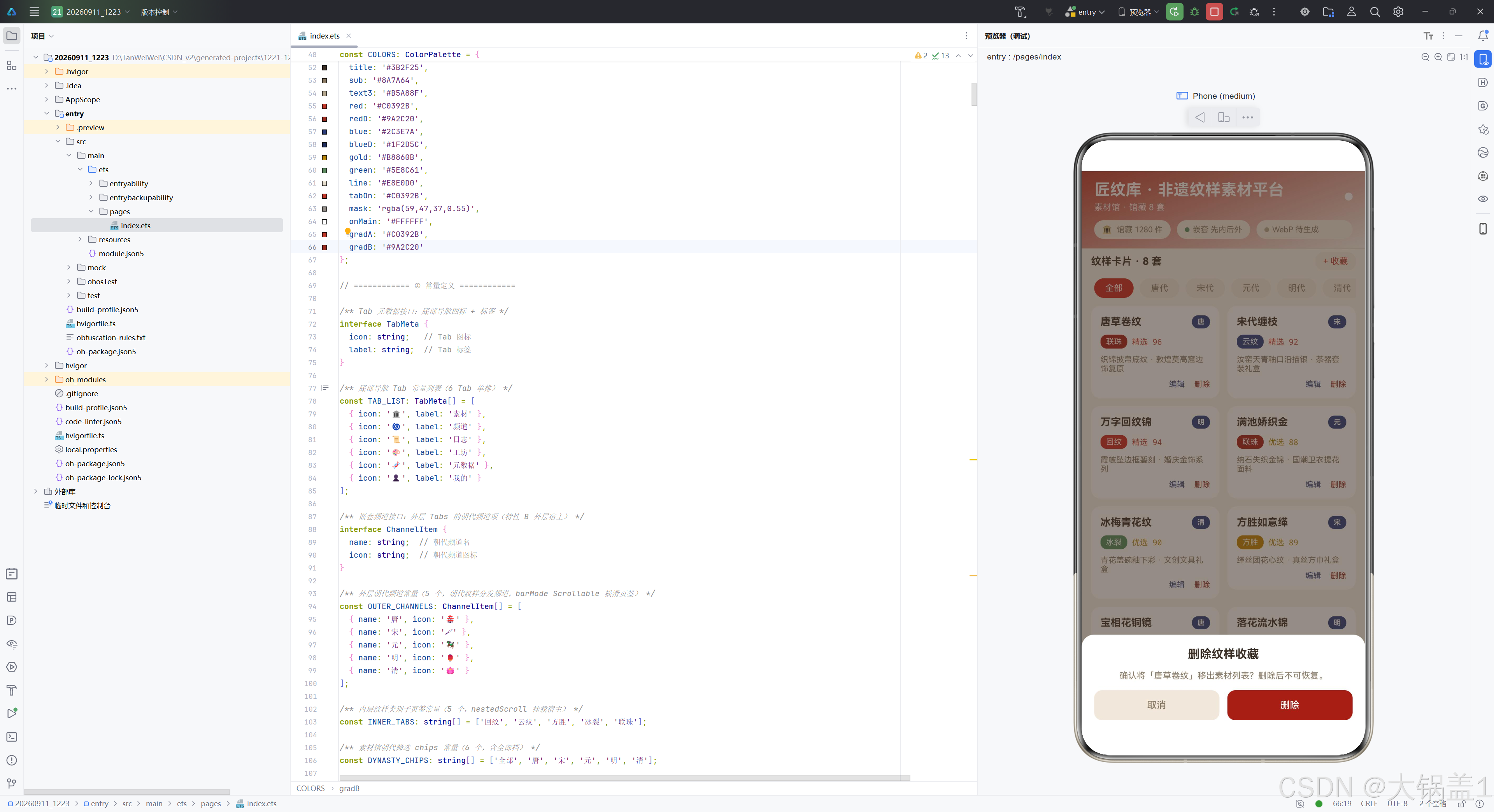Expand the .hvigor folder
The height and width of the screenshot is (812, 1494).
pos(46,71)
